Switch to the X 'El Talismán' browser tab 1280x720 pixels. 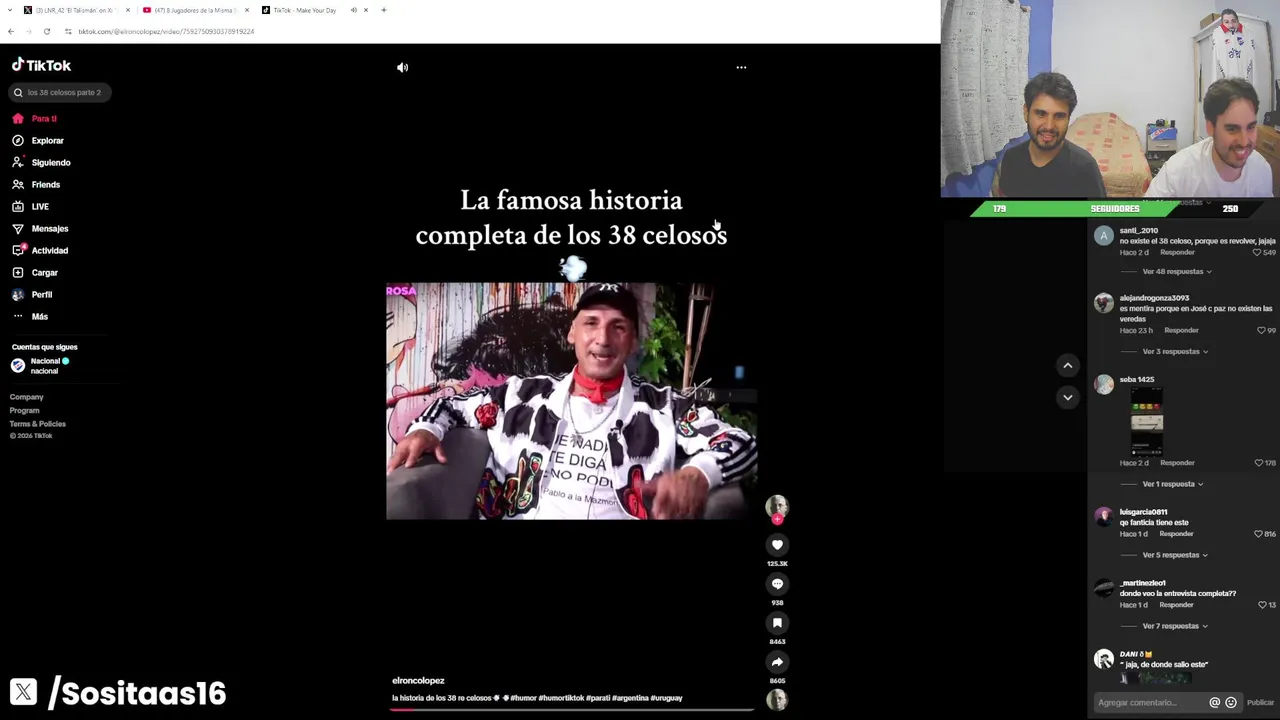pos(77,10)
